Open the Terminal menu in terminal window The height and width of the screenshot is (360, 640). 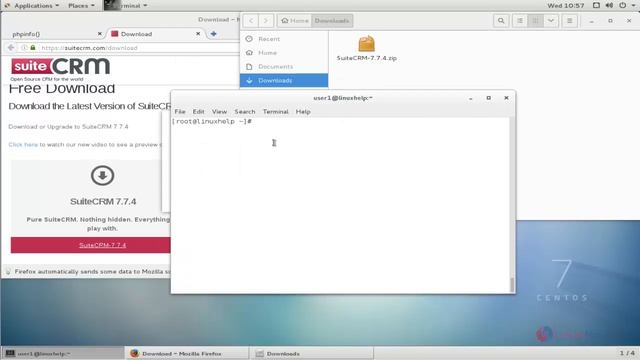pyautogui.click(x=276, y=111)
